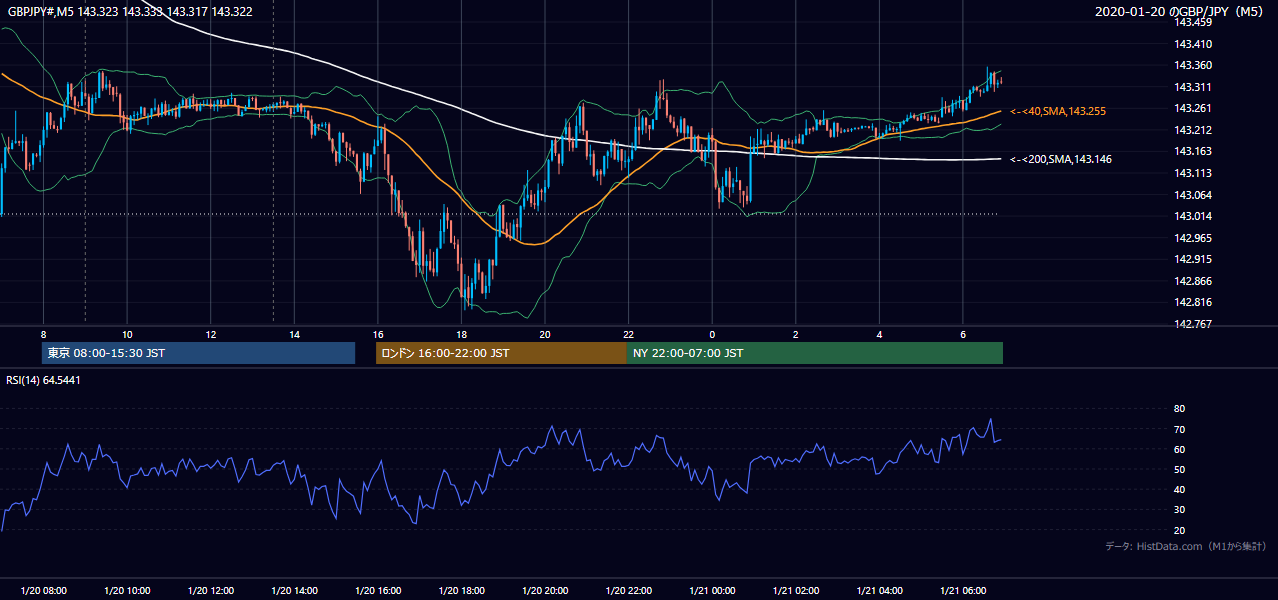Click the 1/21 06:00 bottom time label
The image size is (1278, 600).
pos(963,591)
